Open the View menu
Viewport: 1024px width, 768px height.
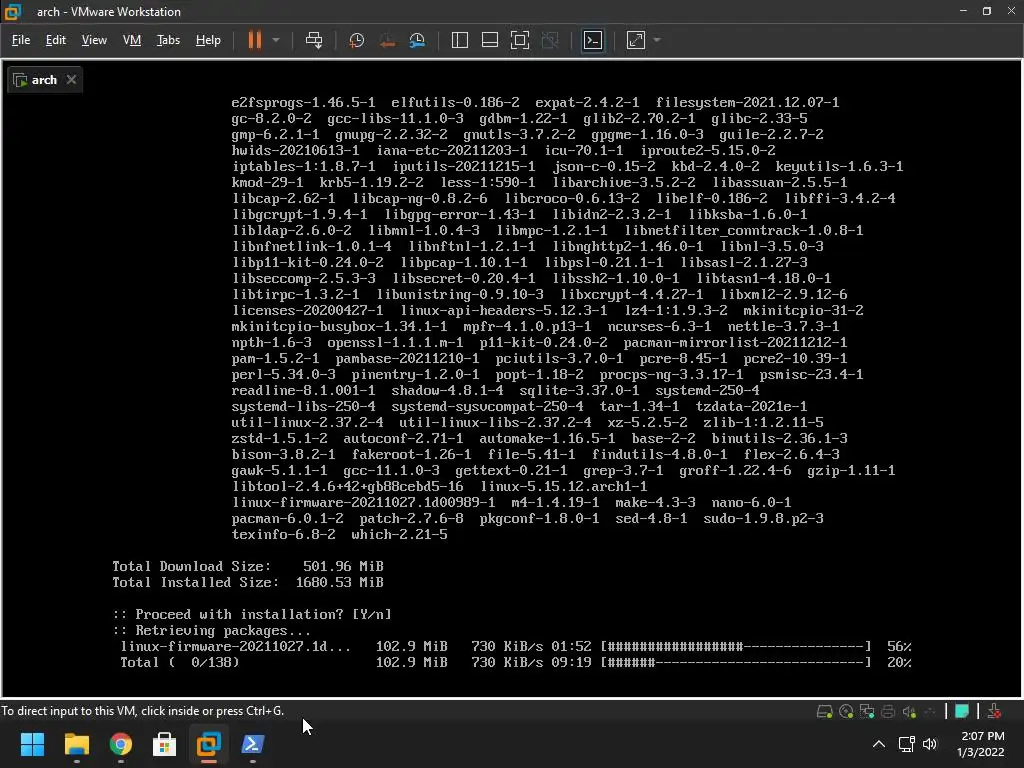94,40
